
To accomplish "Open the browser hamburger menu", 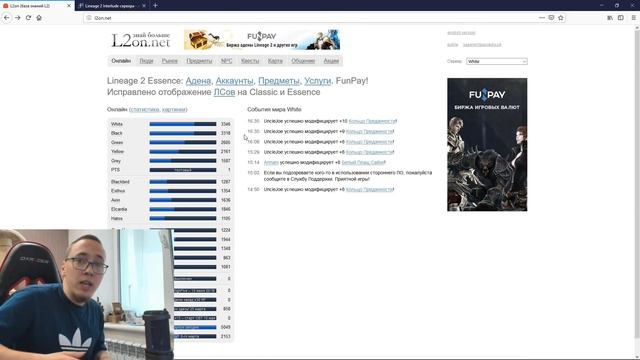I will [633, 18].
